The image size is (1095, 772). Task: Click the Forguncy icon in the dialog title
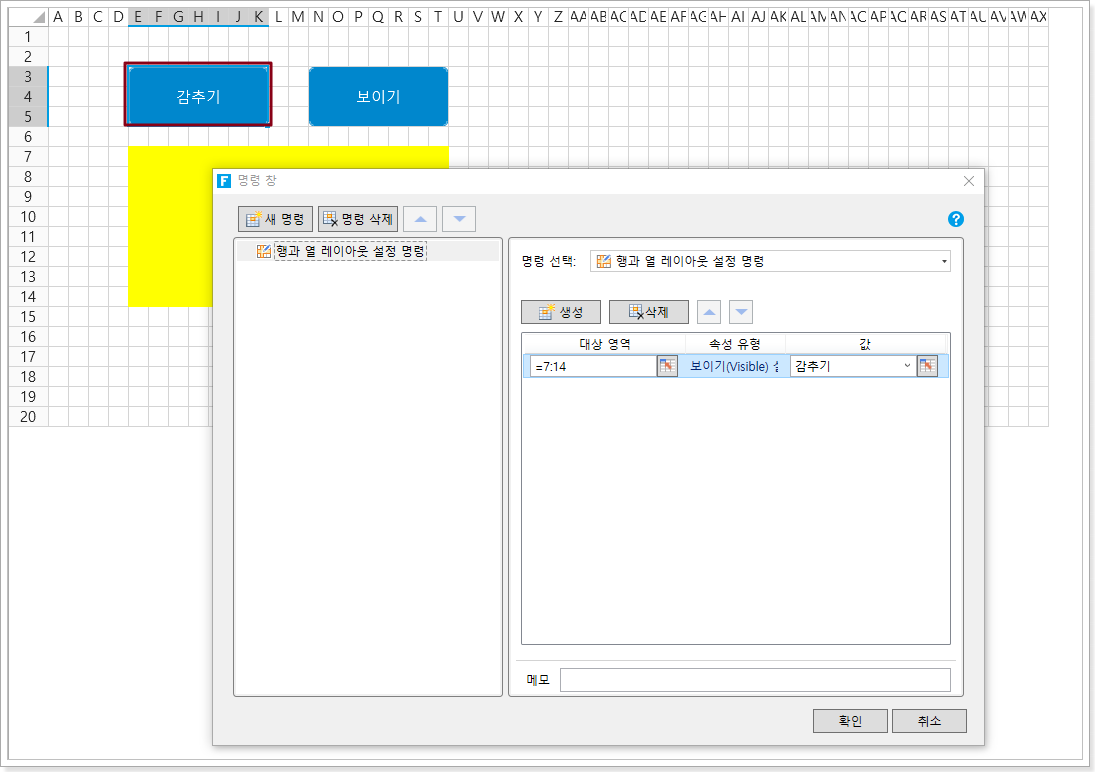click(x=223, y=181)
